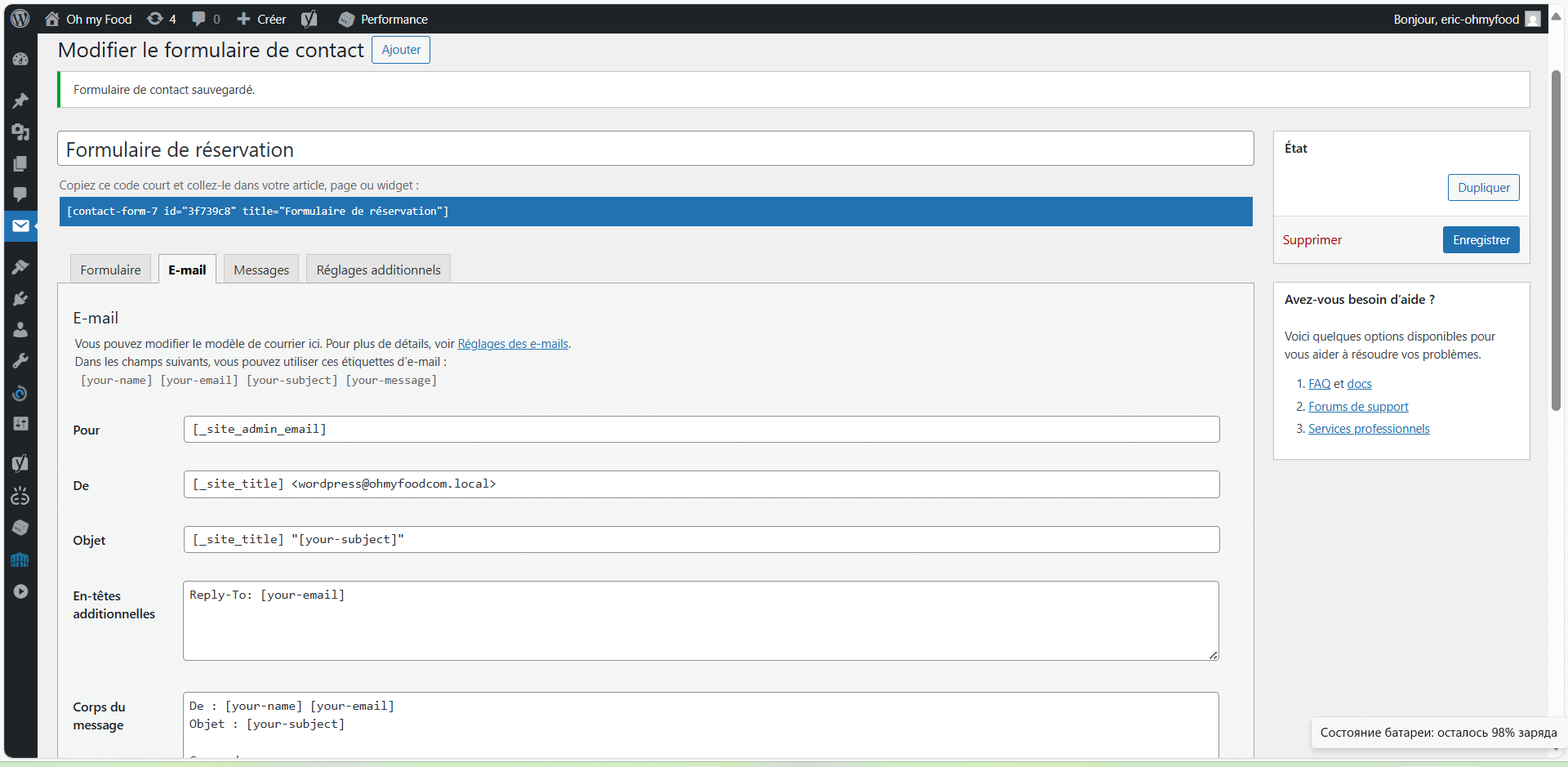Open the Pages sidebar icon
1568x767 pixels.
point(20,163)
